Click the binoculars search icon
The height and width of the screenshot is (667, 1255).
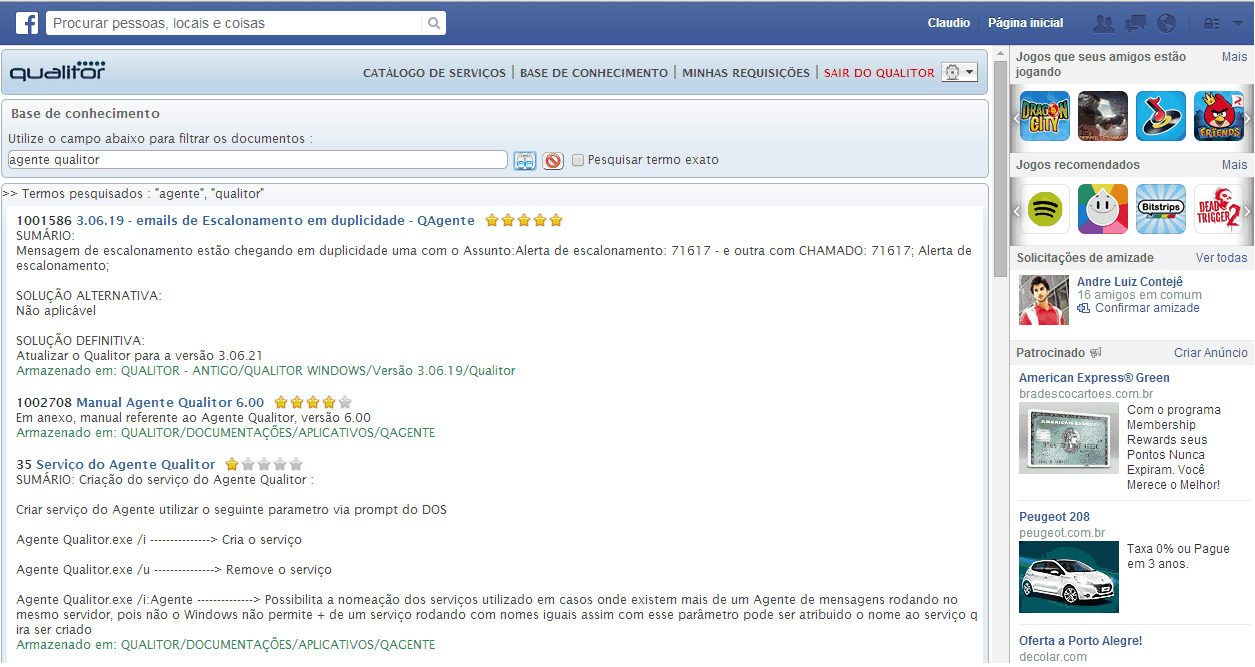coord(525,160)
